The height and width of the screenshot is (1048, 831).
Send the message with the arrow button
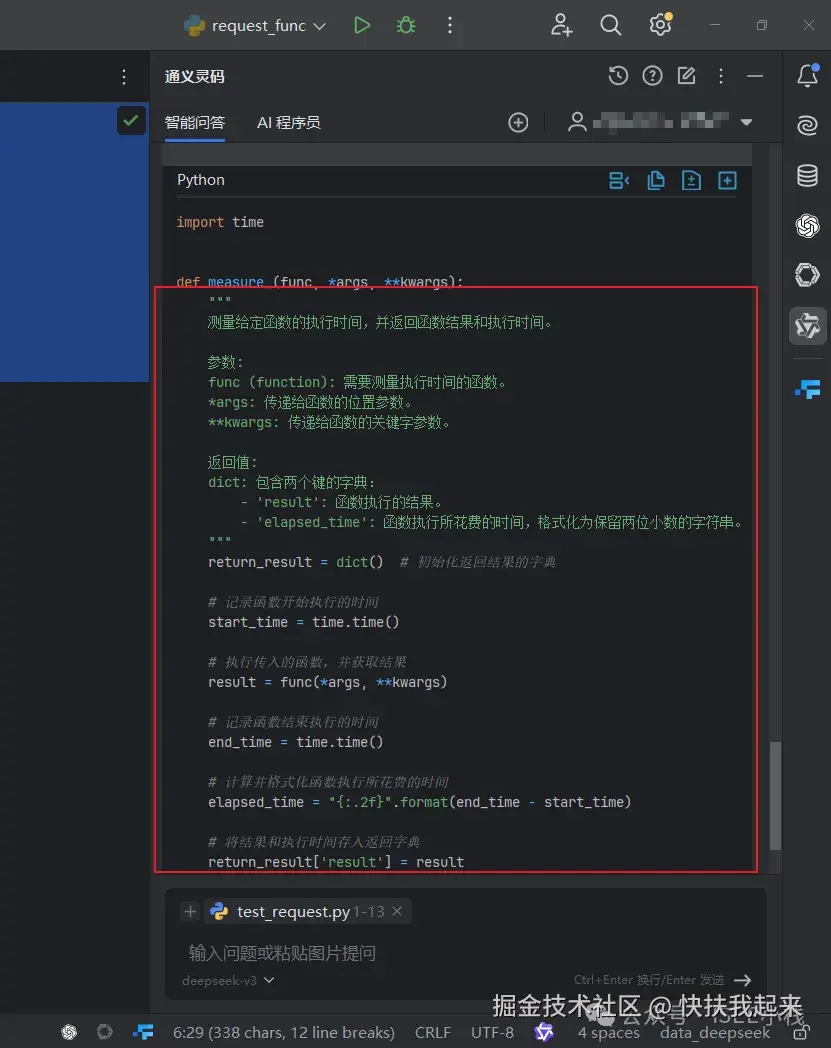pos(743,980)
